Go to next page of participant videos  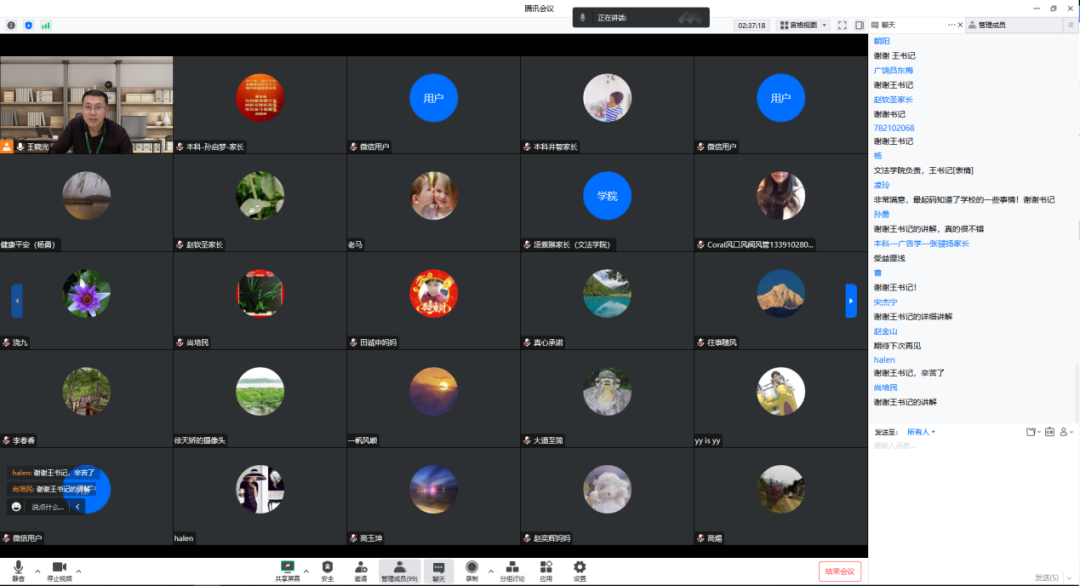851,300
